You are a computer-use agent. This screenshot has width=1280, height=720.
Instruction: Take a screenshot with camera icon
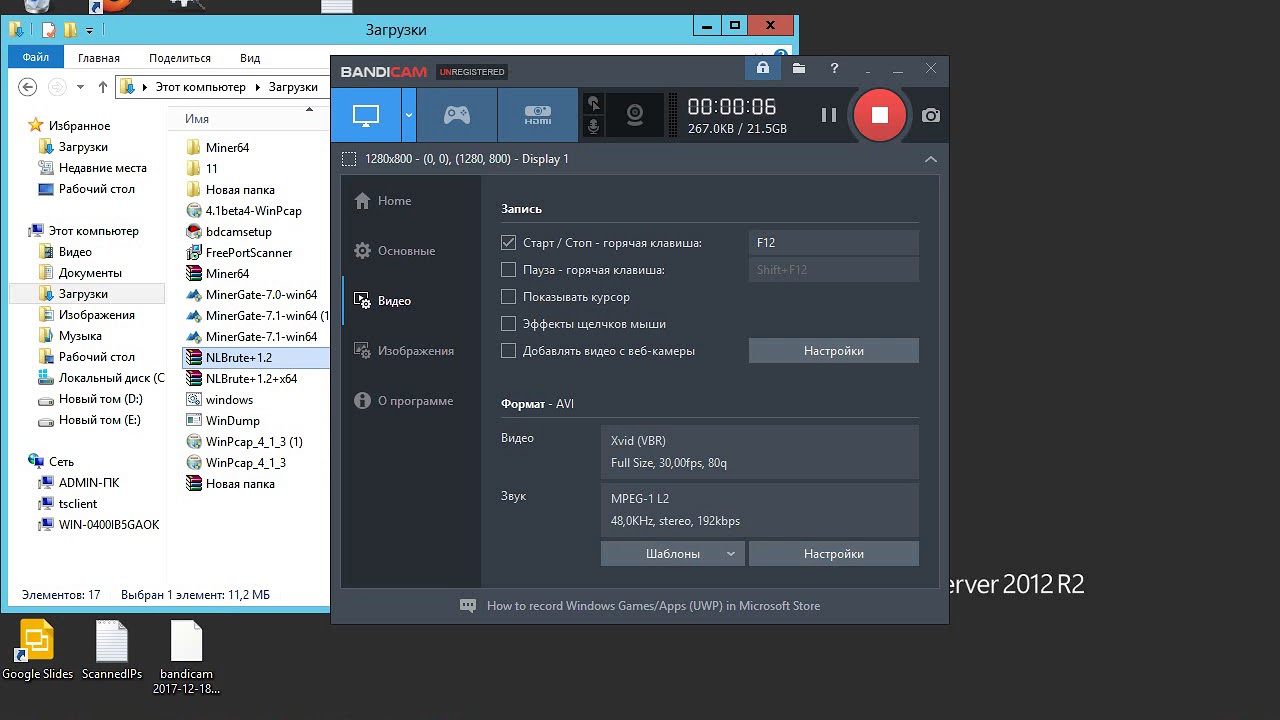[x=931, y=115]
